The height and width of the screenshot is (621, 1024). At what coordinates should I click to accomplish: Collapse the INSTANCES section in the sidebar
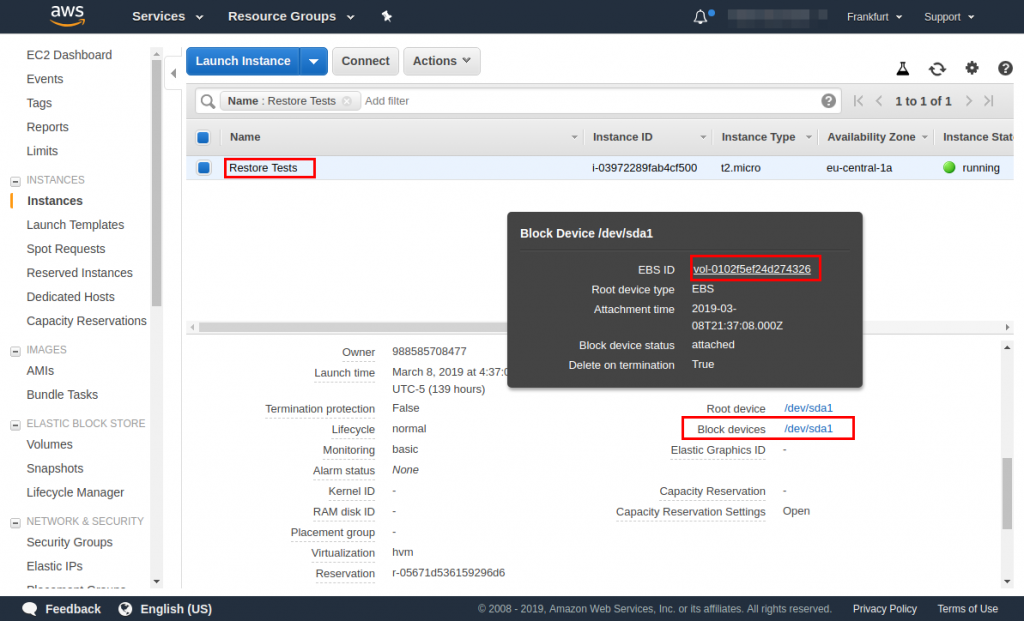tap(13, 179)
